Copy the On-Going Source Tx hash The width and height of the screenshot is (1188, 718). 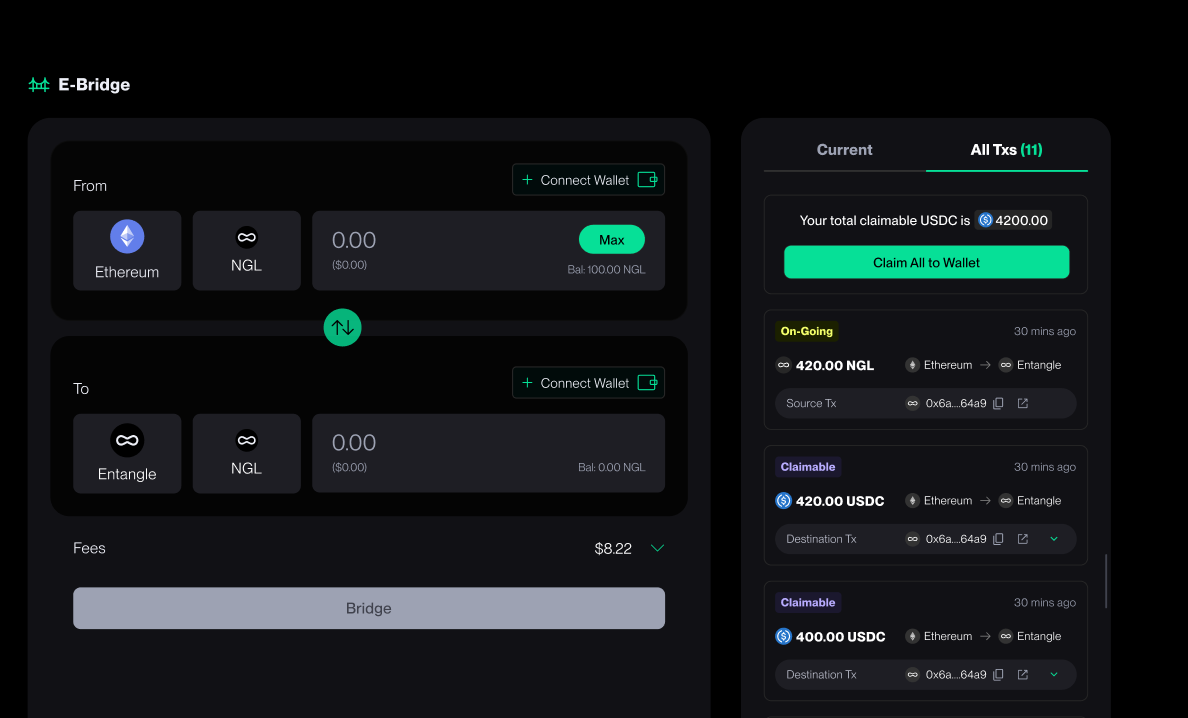pyautogui.click(x=998, y=404)
